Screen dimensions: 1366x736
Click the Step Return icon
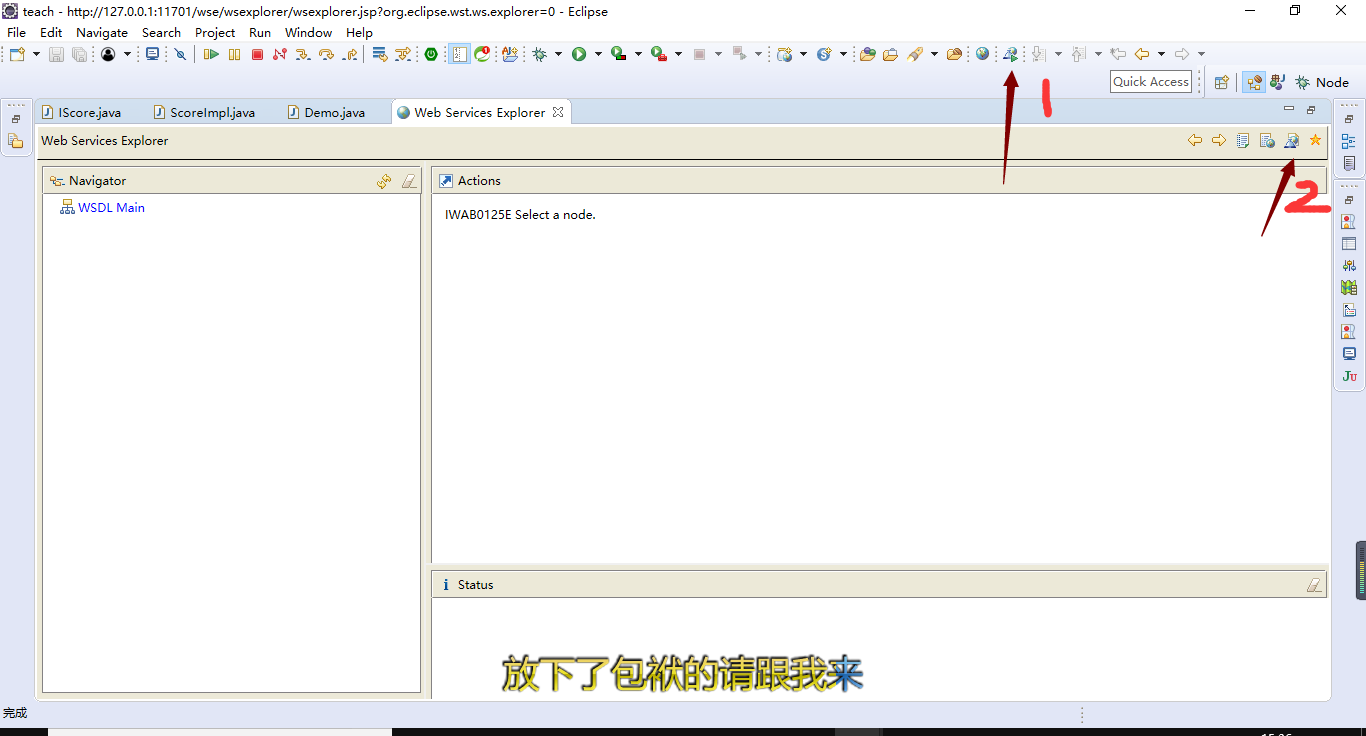click(x=350, y=54)
